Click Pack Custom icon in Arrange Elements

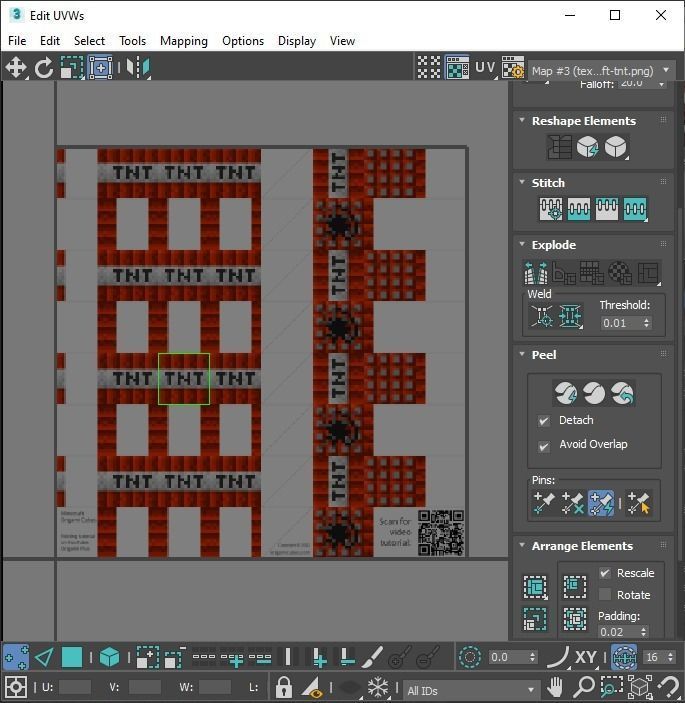pos(535,587)
